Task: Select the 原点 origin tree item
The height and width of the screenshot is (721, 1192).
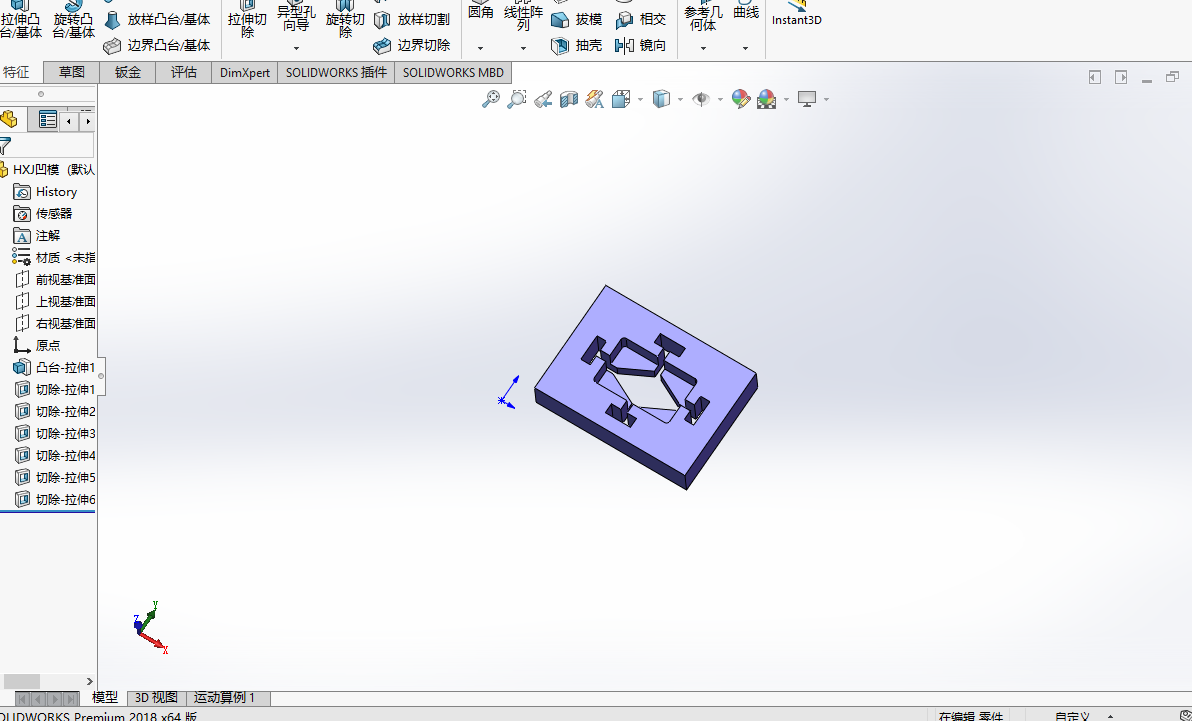Action: point(36,345)
